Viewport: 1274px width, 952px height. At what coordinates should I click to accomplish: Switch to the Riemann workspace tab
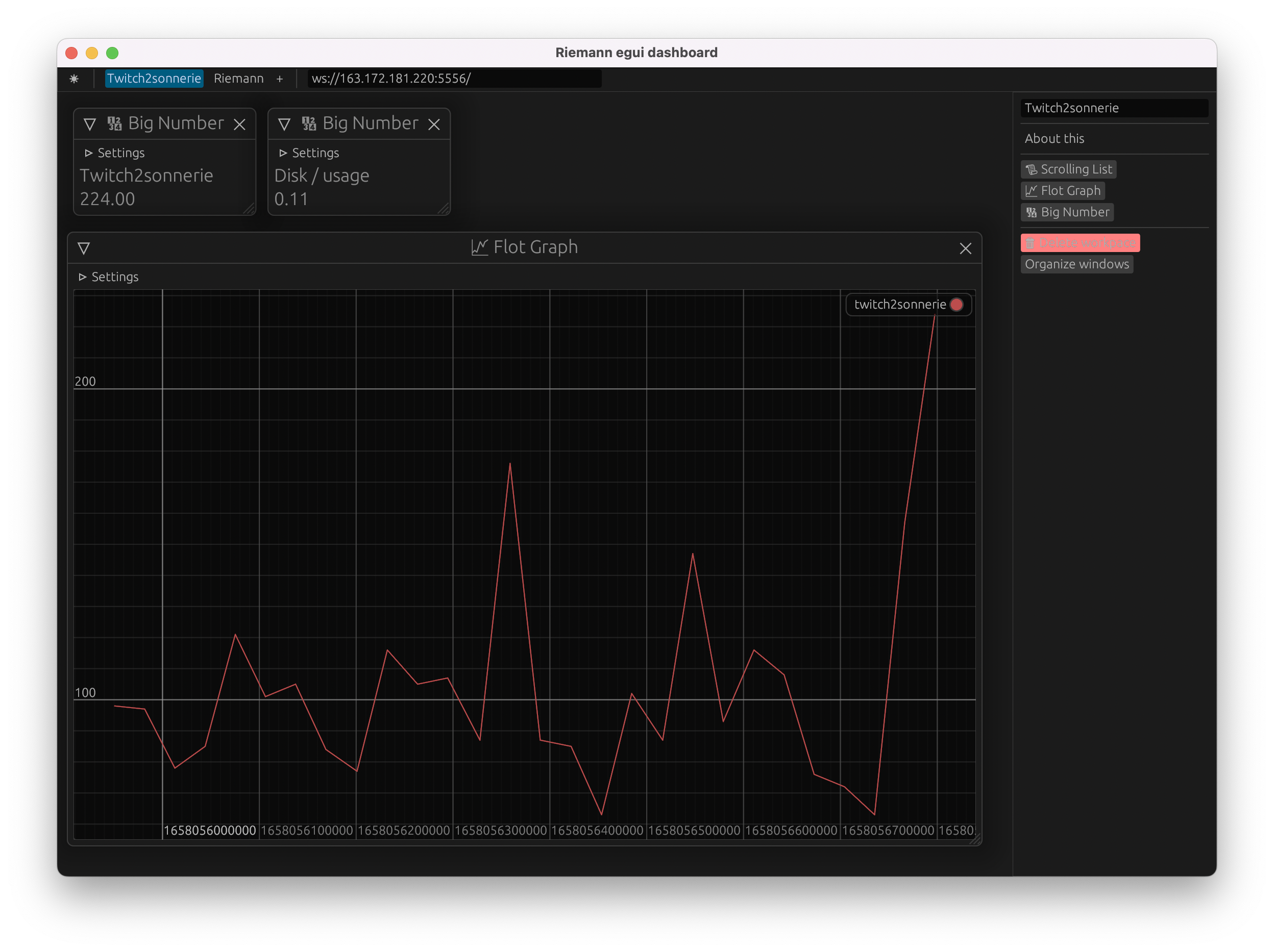[x=238, y=78]
